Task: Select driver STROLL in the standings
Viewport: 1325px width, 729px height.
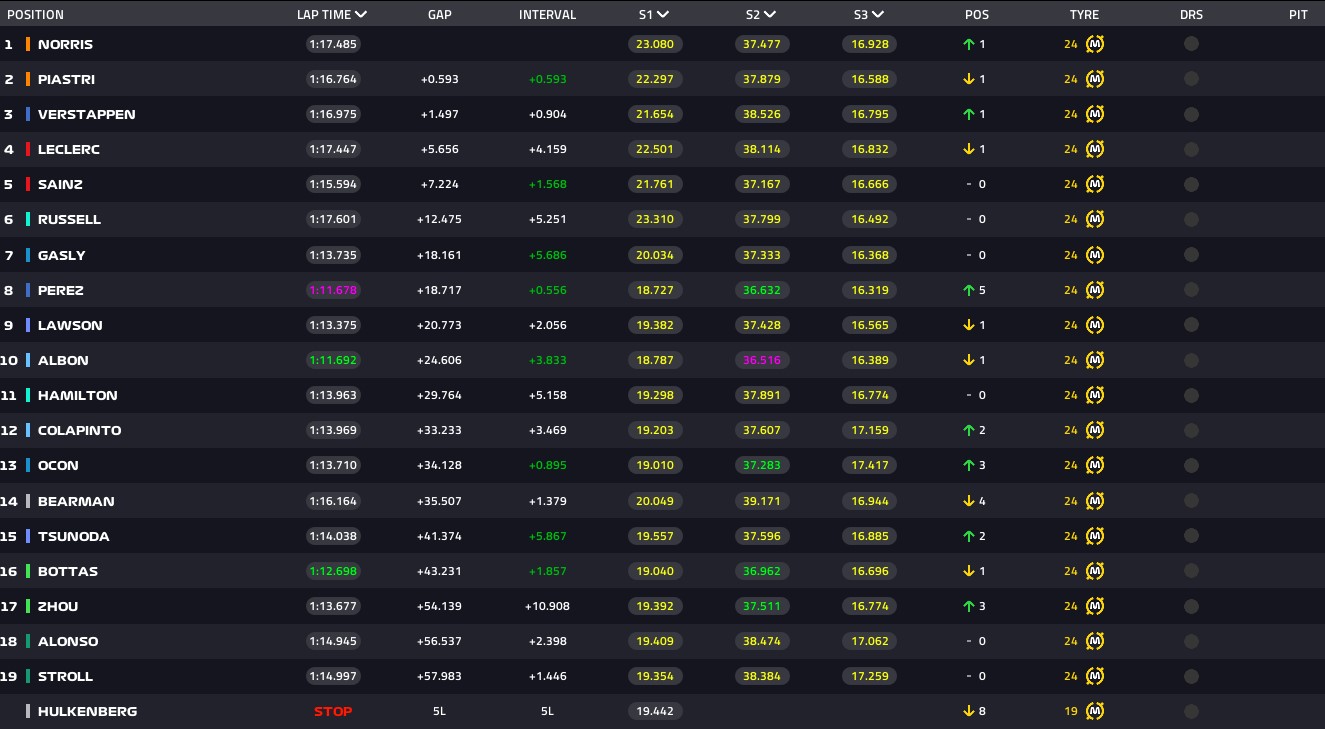Action: point(65,676)
